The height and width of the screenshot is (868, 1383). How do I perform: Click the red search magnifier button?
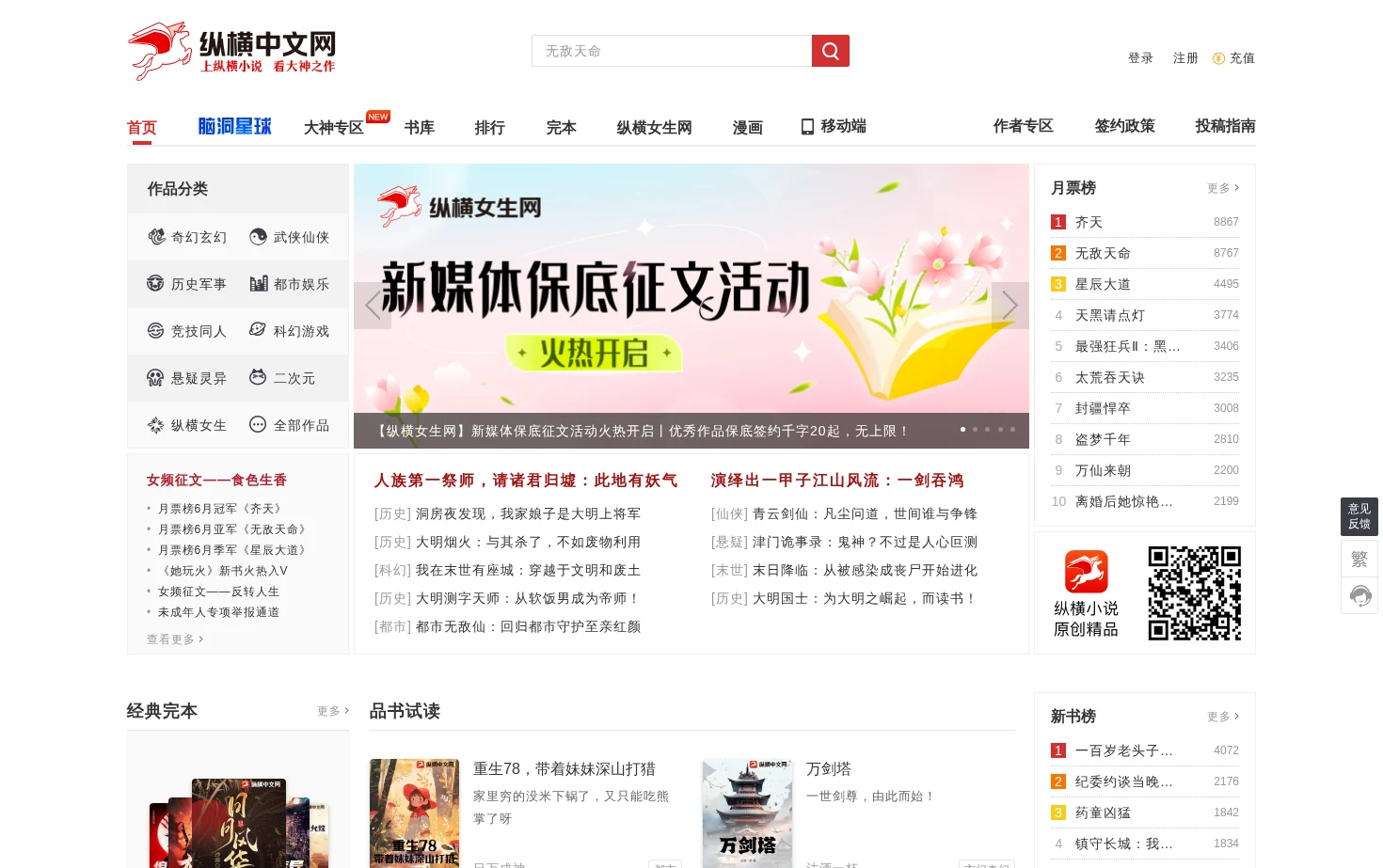point(830,51)
